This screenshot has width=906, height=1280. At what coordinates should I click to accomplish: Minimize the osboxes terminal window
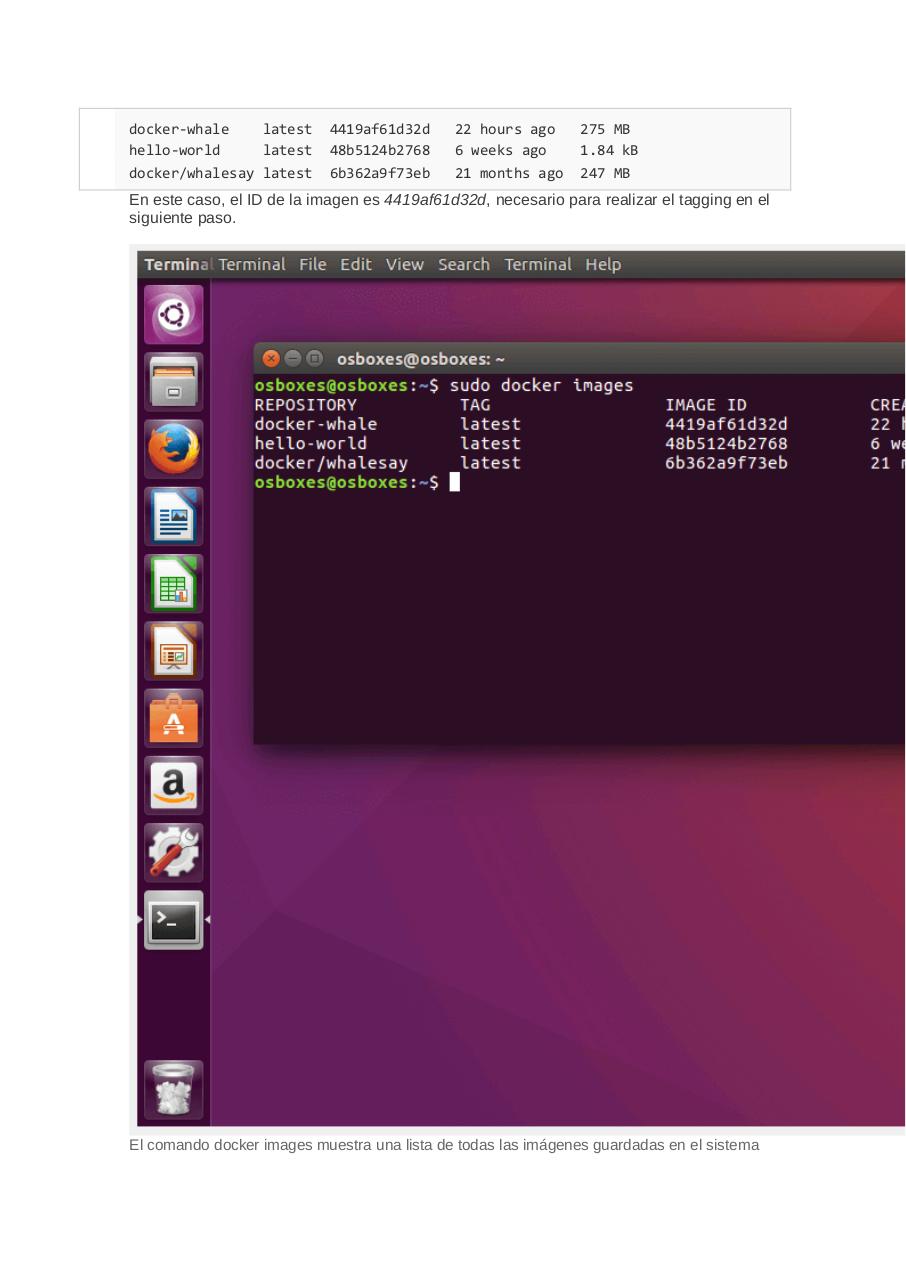tap(292, 358)
